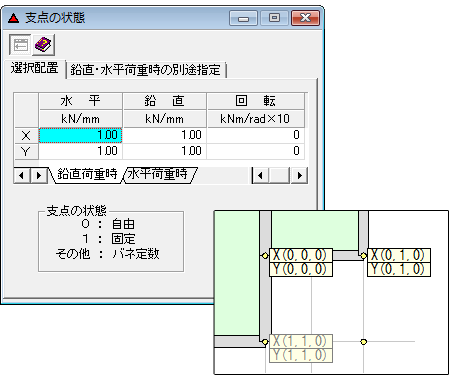Click the Y(1, 1, 0) support label
Viewport: 456px width, 382px height.
point(301,355)
